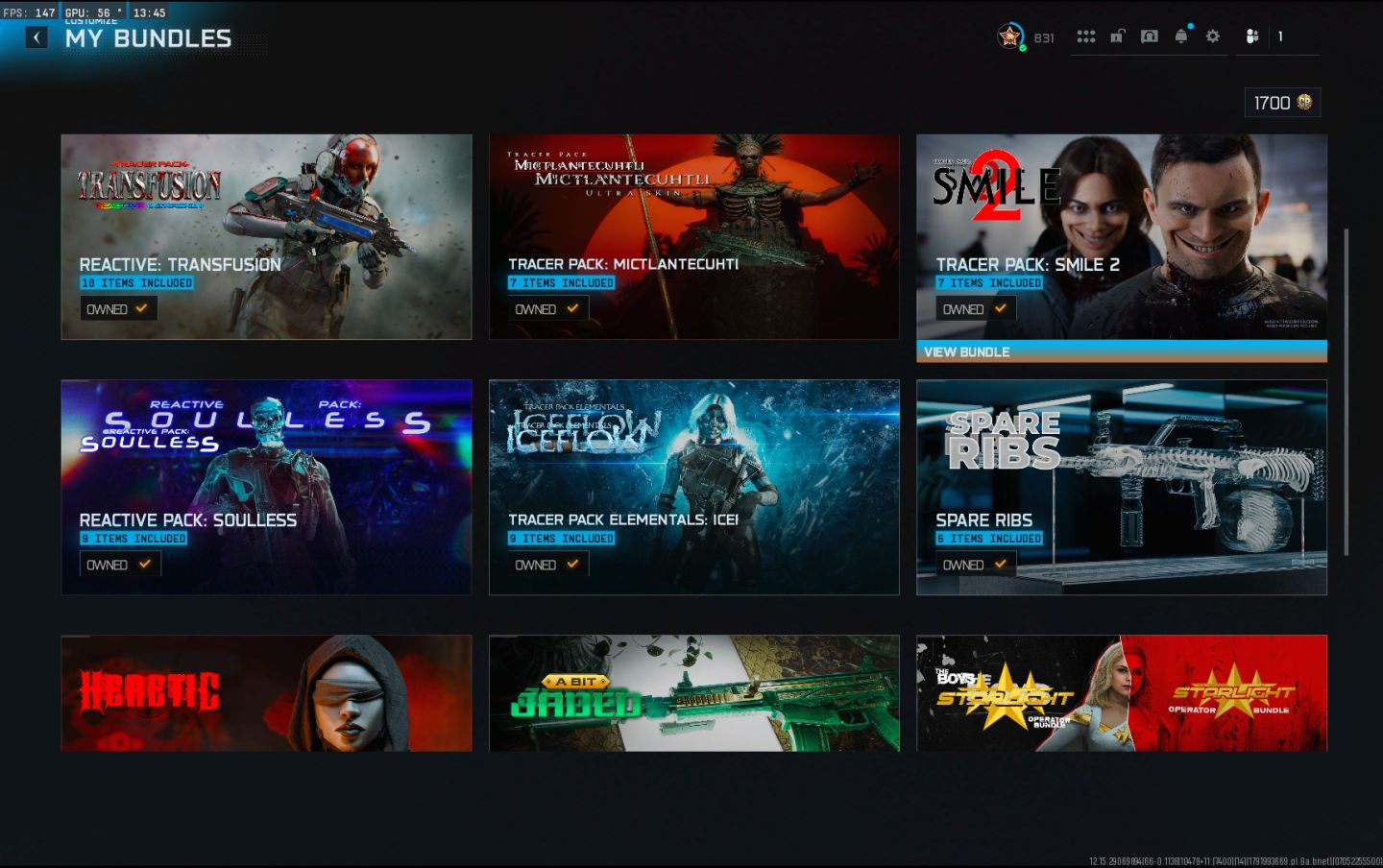Click the 1700 COD Points balance
Image resolution: width=1383 pixels, height=868 pixels.
coord(1282,103)
